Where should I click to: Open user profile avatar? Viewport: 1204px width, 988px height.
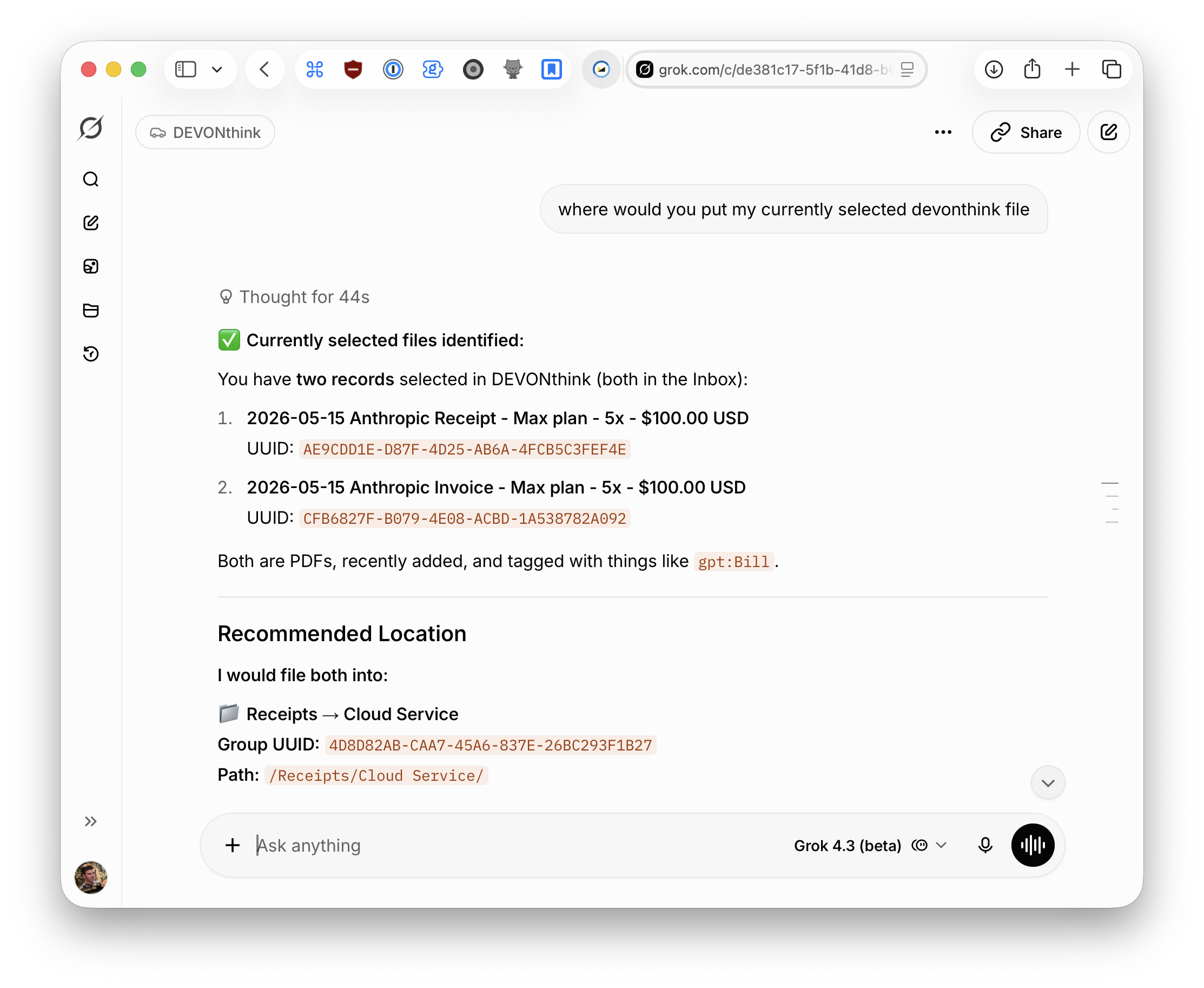pos(91,877)
